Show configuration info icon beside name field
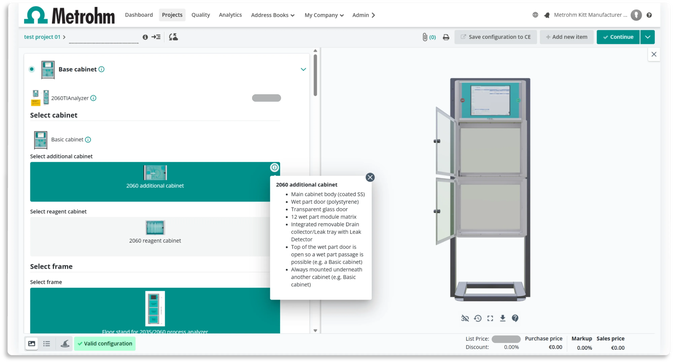The image size is (674, 363). click(145, 37)
